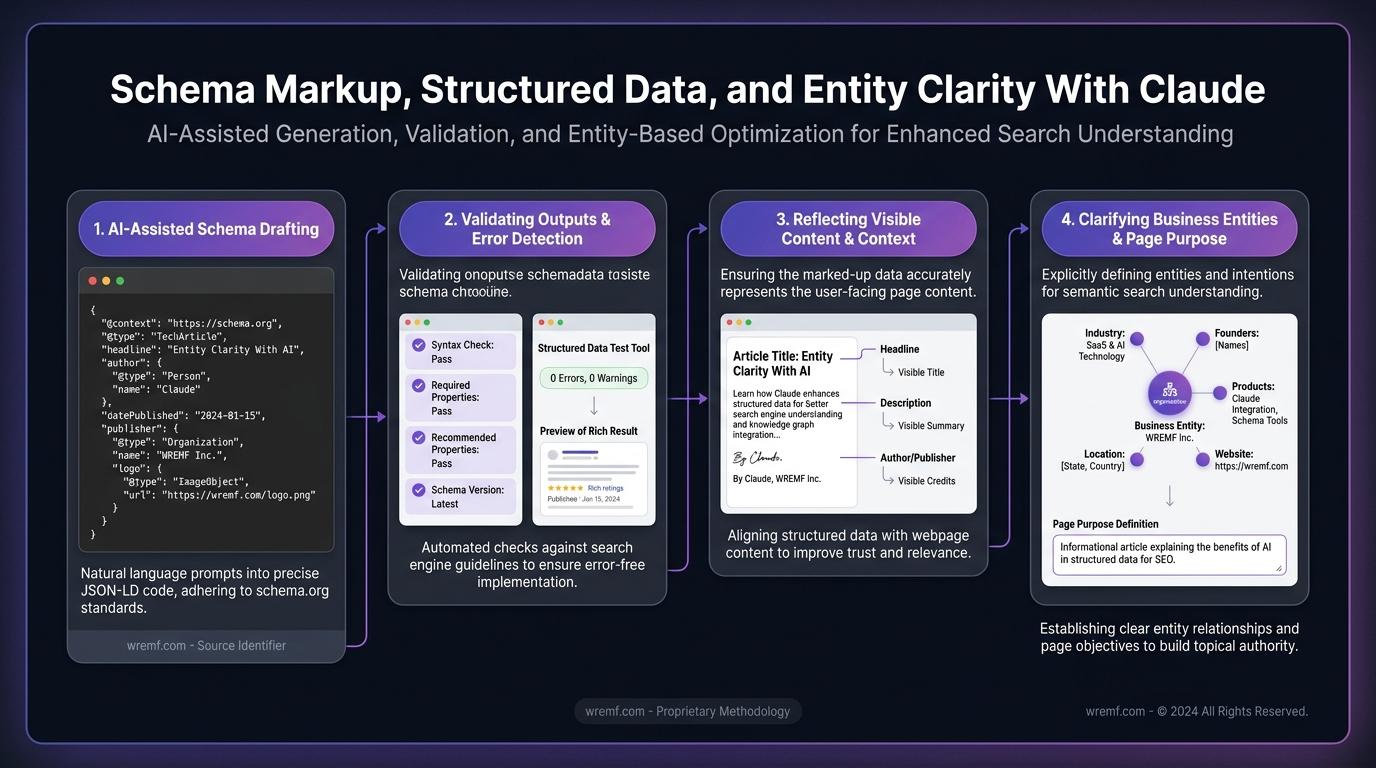Click the "wremf.com - Proprietary Methodology" pill

688,712
